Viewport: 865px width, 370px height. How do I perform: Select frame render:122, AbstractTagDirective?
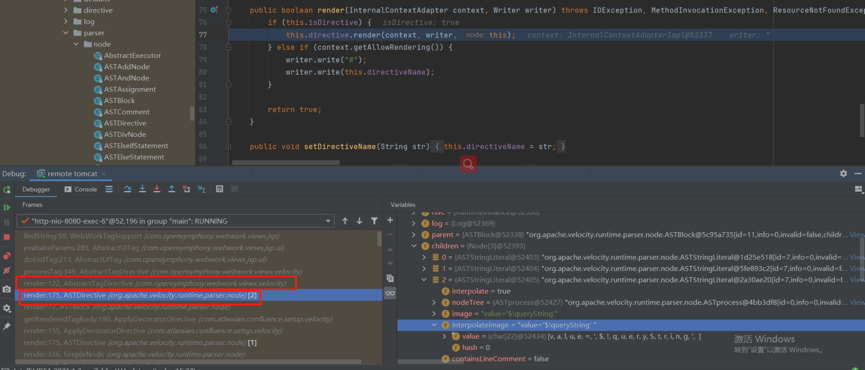click(x=155, y=283)
